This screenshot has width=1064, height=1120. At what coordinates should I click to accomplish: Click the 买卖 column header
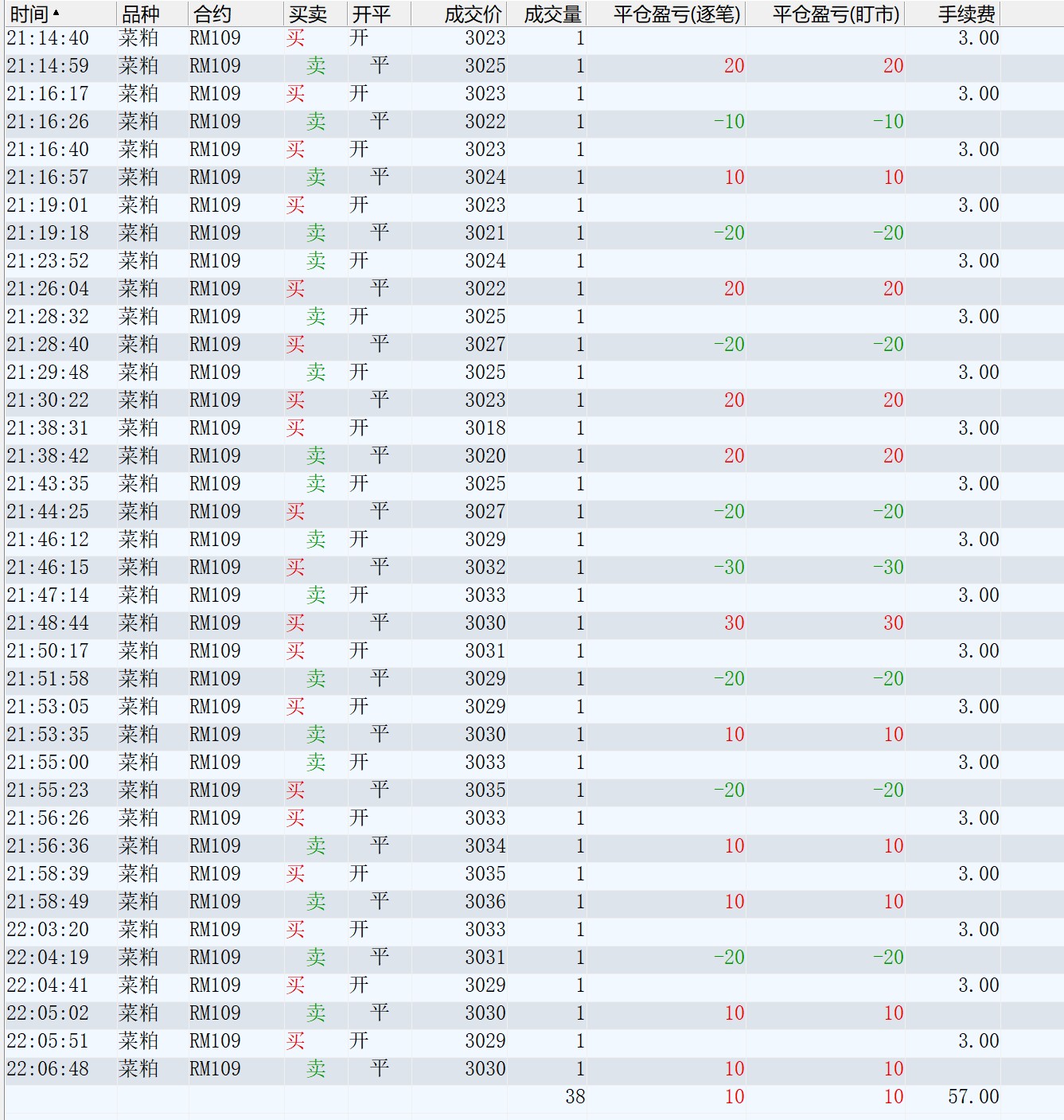(316, 14)
